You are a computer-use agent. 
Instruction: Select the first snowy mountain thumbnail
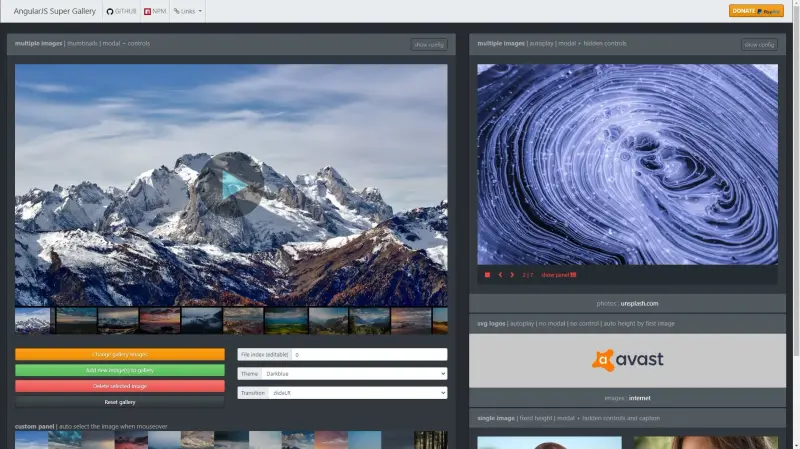33,320
